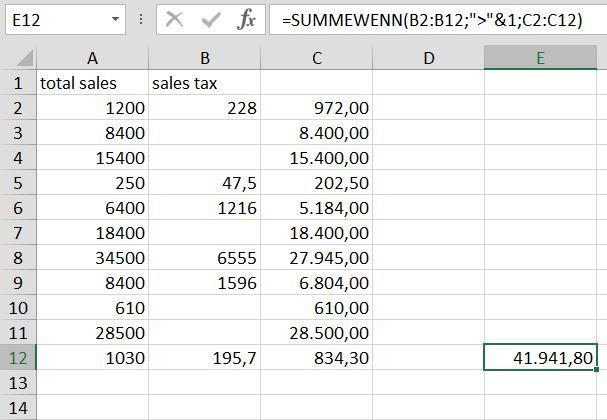Click the Enter checkmark formula button
The width and height of the screenshot is (607, 420).
(x=211, y=19)
